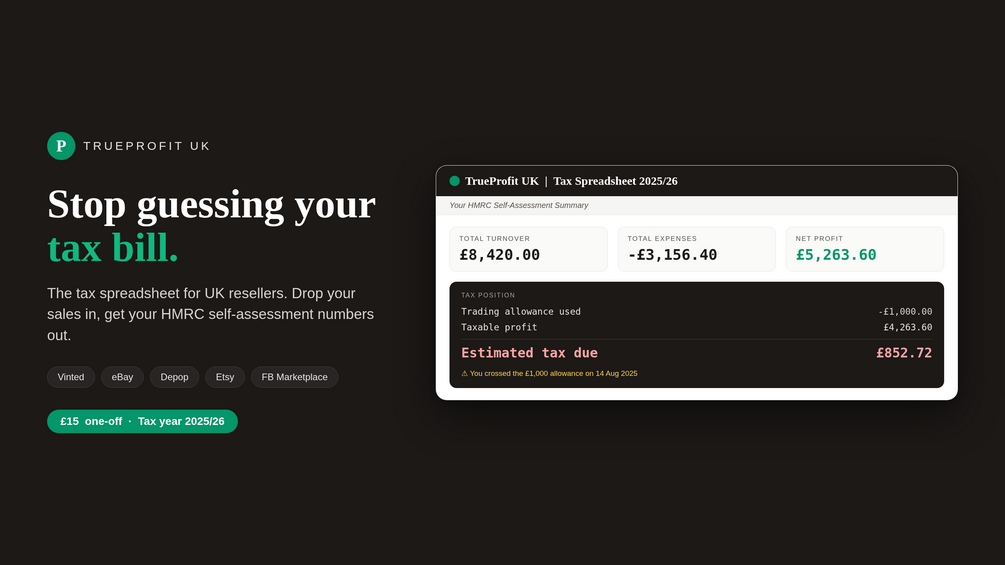
Task: Click the green dot in spreadsheet header
Action: (x=454, y=181)
